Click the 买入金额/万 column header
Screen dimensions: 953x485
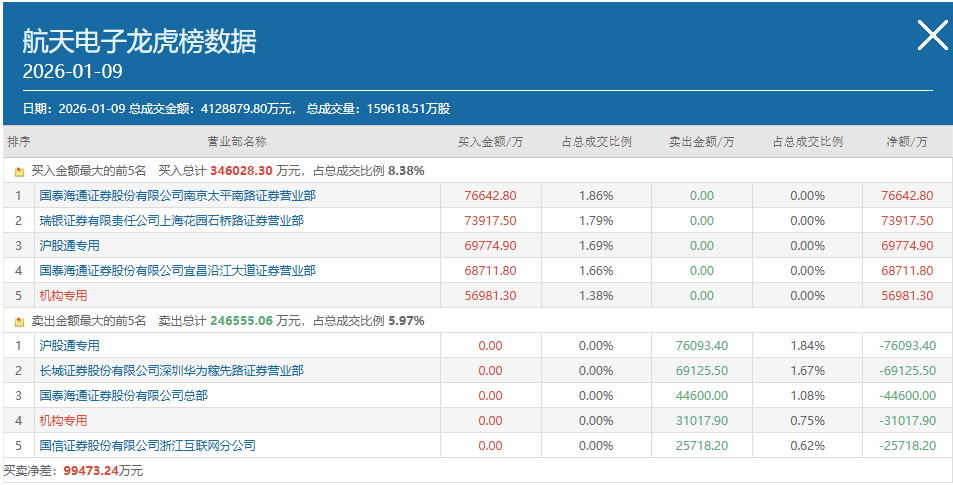coord(490,142)
